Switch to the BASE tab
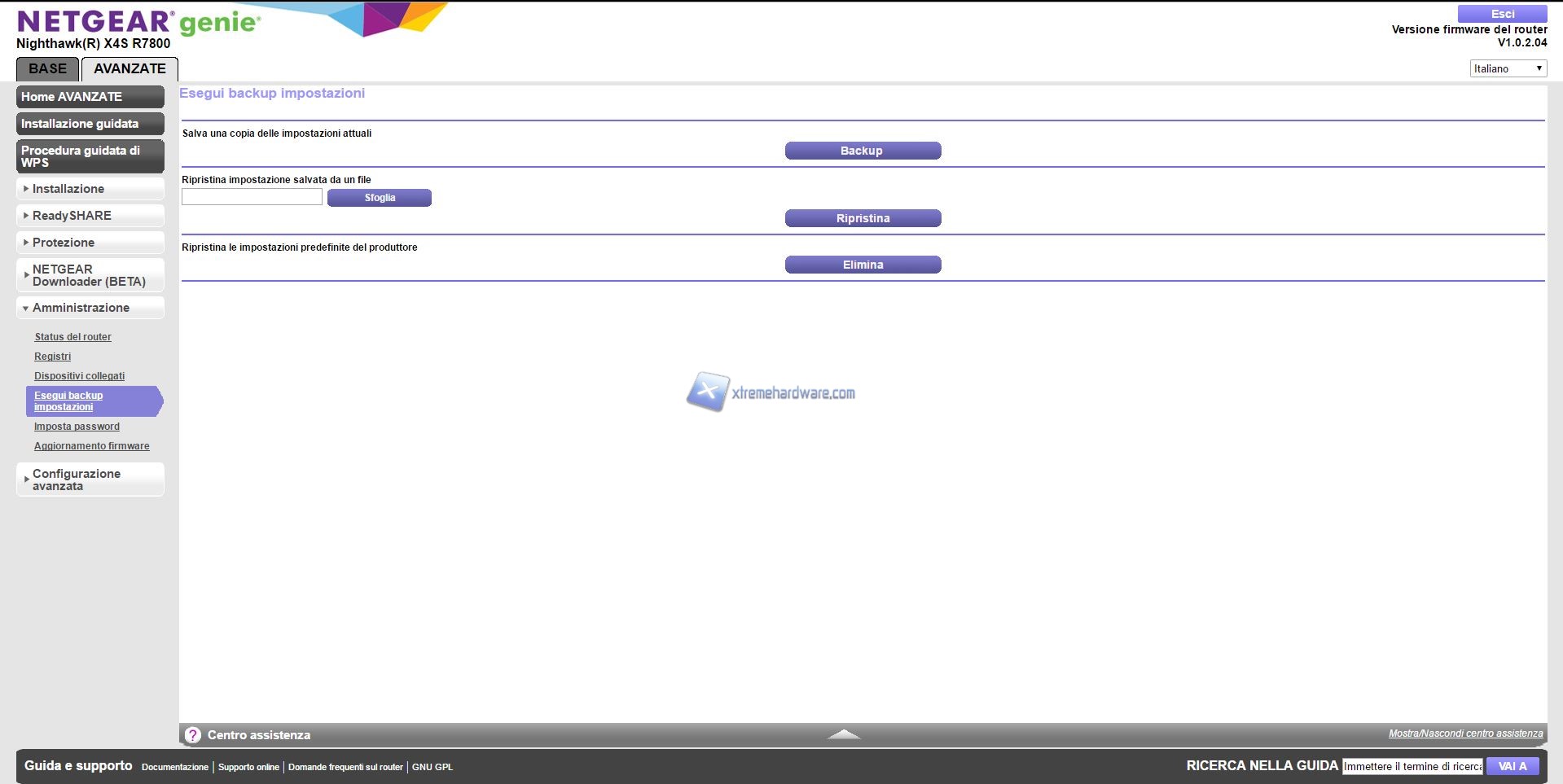Viewport: 1563px width, 784px height. tap(47, 69)
